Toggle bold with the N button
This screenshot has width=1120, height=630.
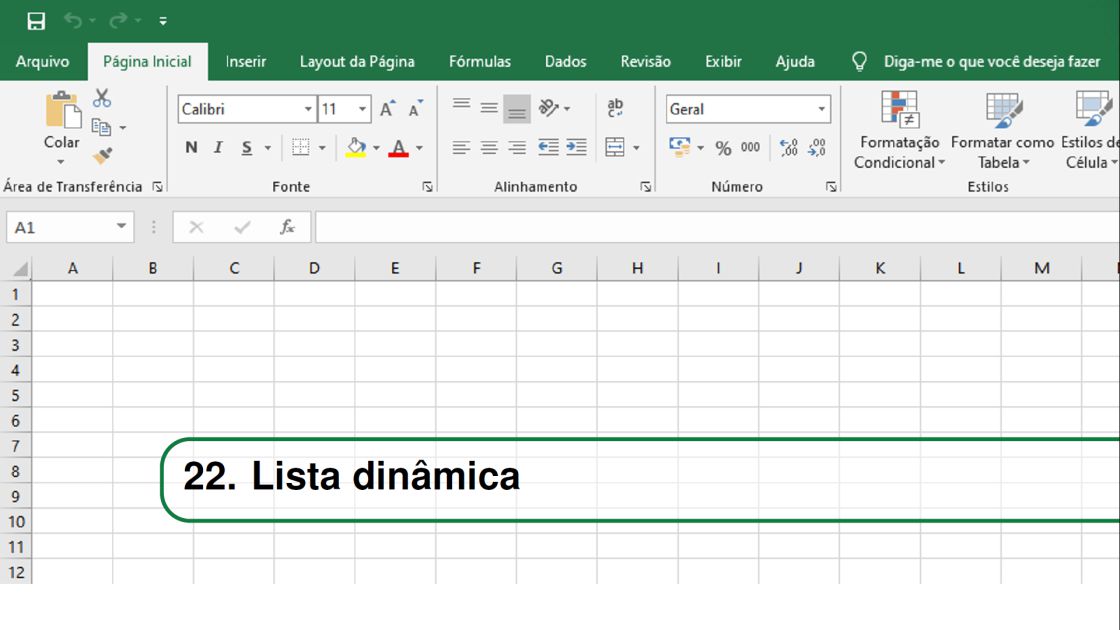point(191,147)
